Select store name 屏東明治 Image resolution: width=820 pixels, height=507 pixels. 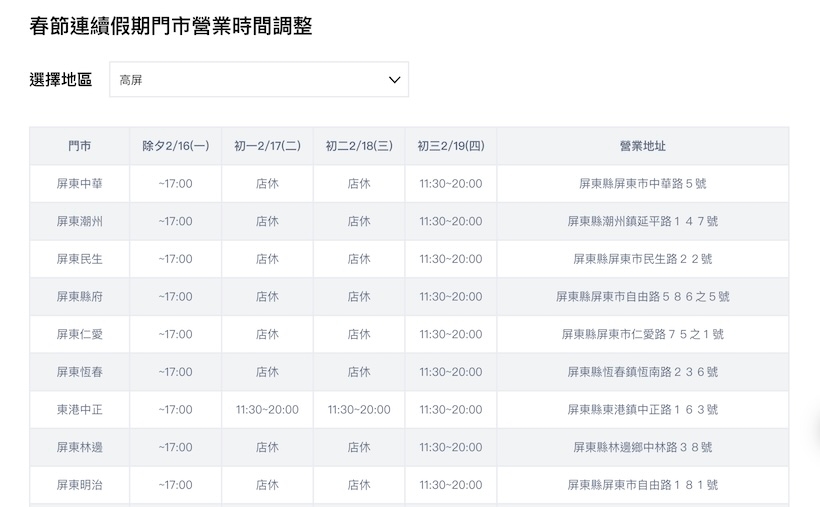[x=79, y=485]
